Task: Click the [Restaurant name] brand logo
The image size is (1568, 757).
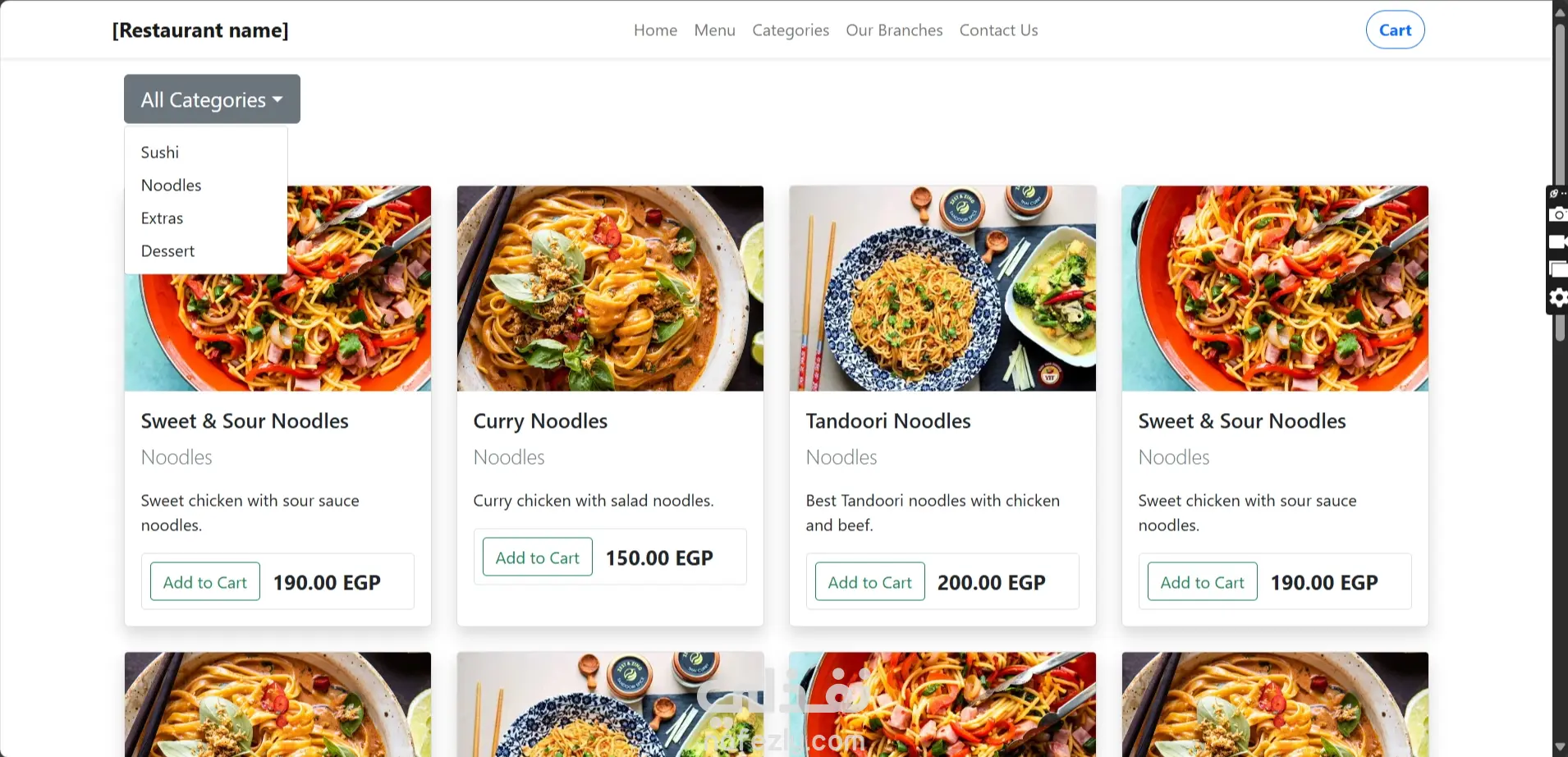Action: point(200,30)
